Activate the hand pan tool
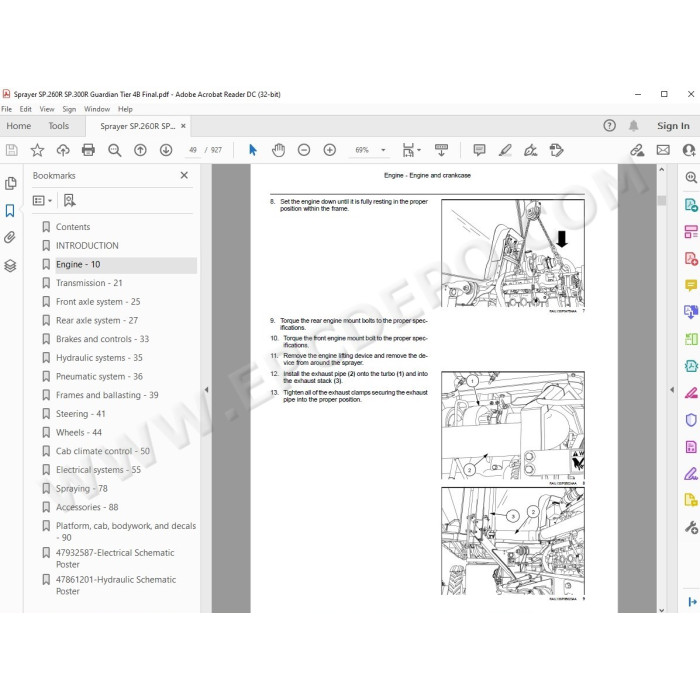This screenshot has height=700, width=700. pos(278,150)
